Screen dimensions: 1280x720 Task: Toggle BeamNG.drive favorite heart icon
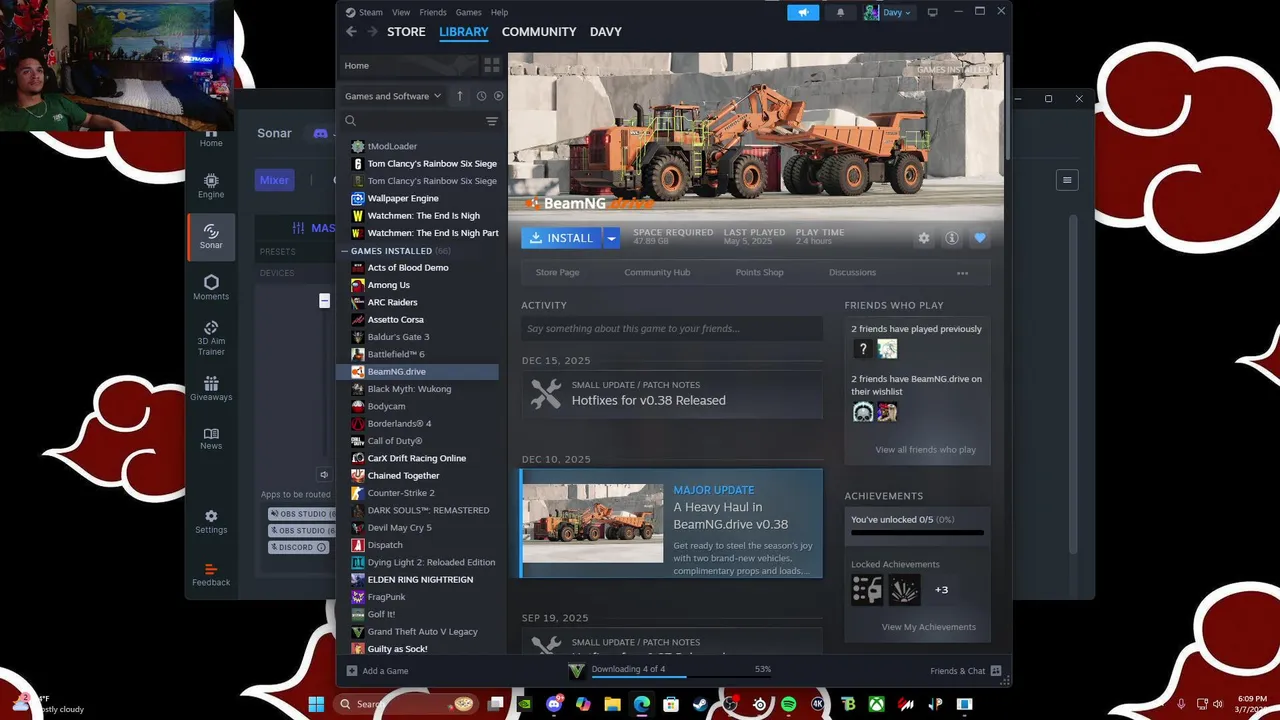[980, 238]
